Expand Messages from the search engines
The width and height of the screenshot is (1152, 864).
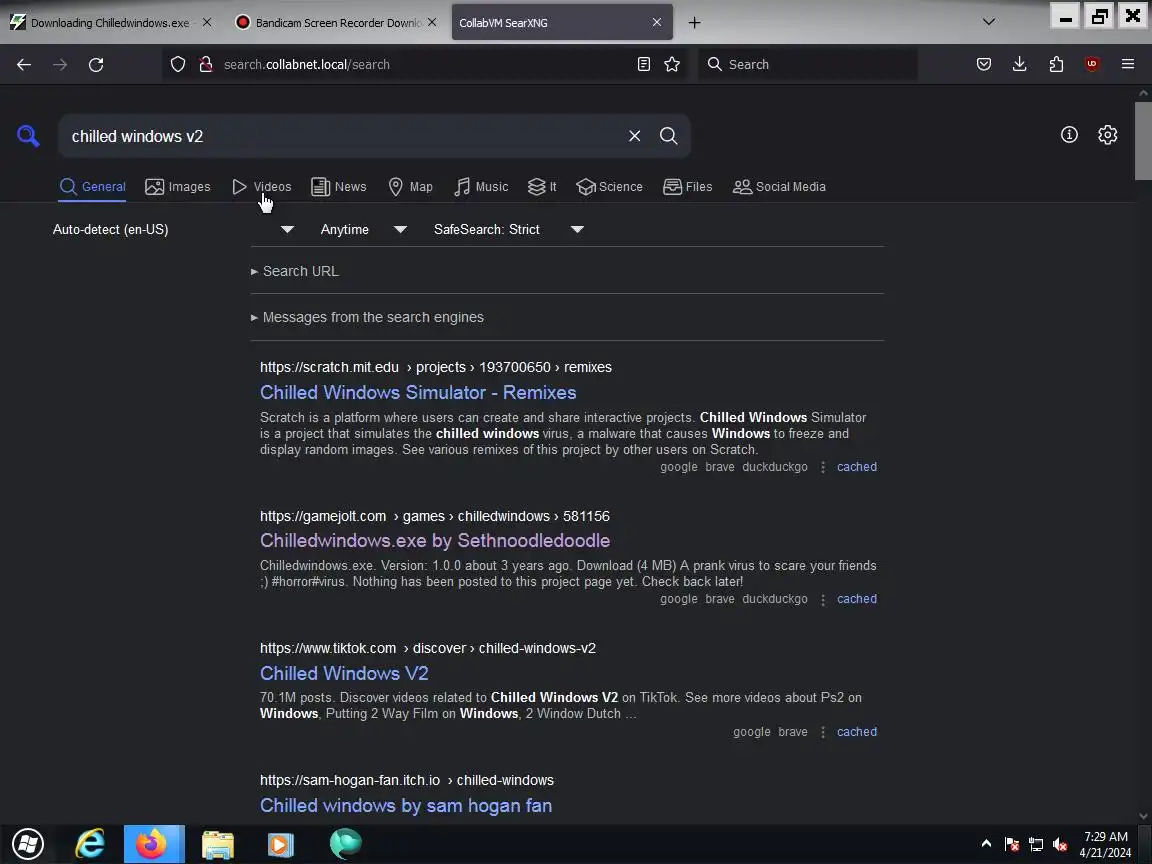point(367,317)
